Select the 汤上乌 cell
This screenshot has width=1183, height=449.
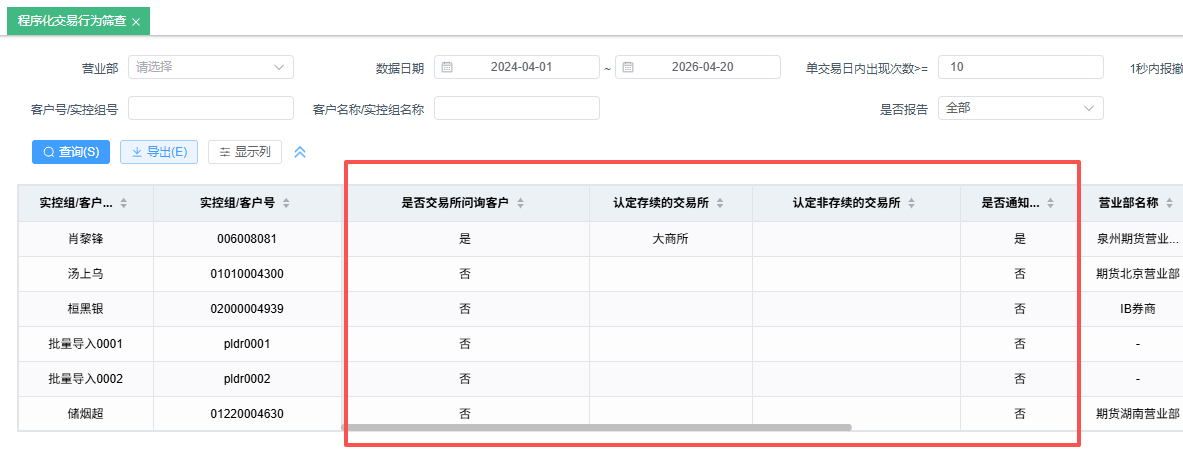[x=85, y=274]
